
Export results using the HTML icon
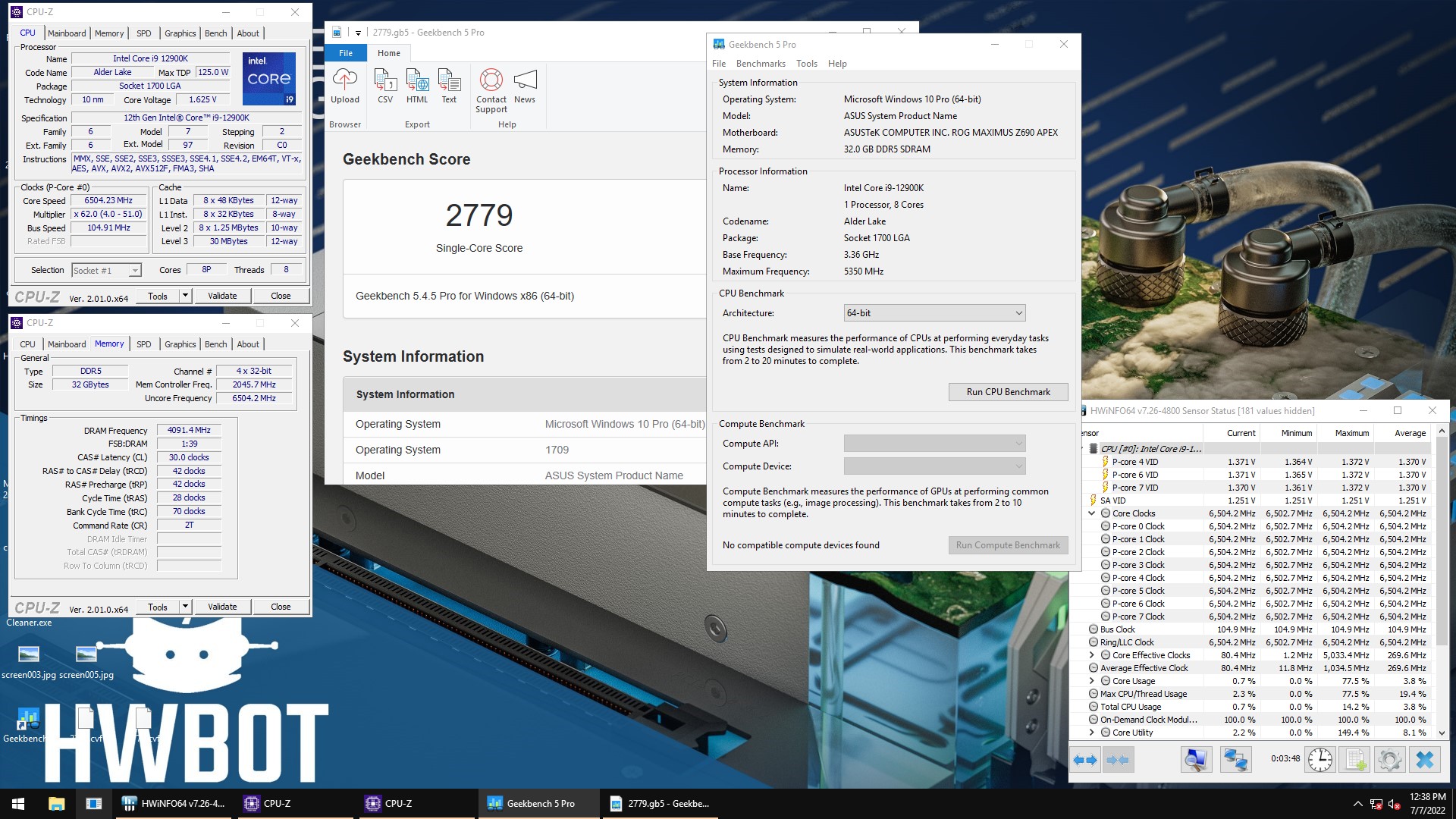coord(417,79)
